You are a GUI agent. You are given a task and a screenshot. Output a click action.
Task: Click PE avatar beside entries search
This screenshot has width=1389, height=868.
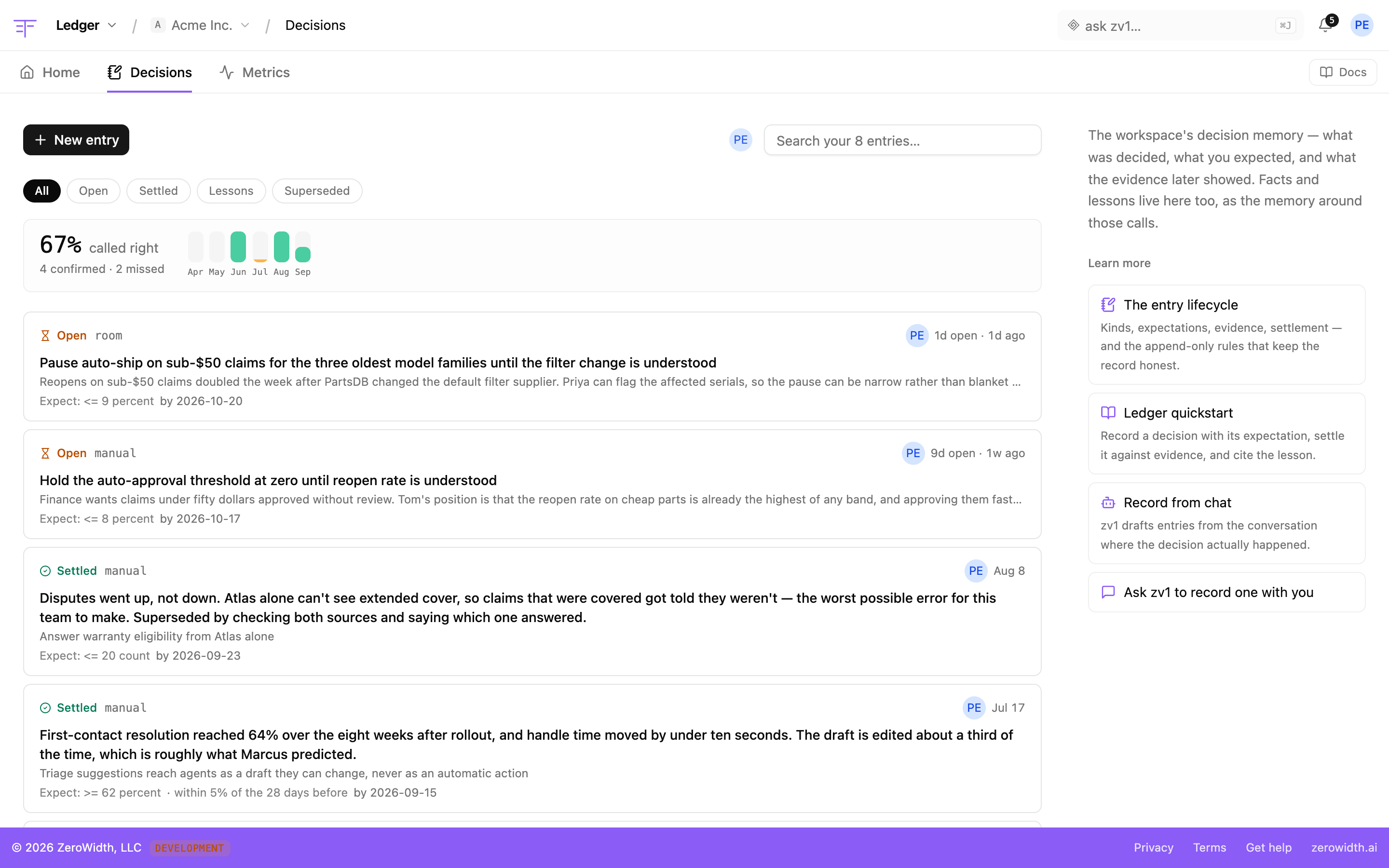tap(740, 140)
